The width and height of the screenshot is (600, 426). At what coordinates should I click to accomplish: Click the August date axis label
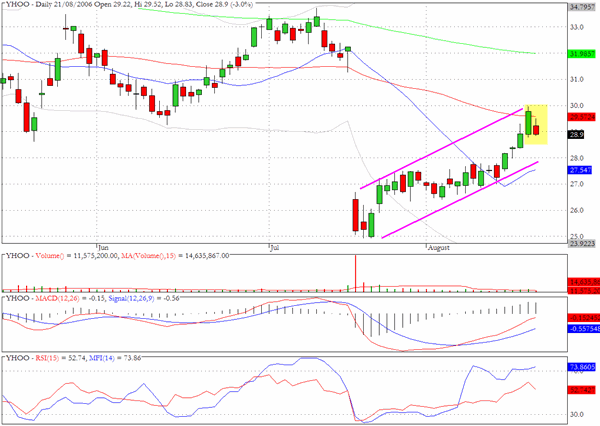click(439, 248)
